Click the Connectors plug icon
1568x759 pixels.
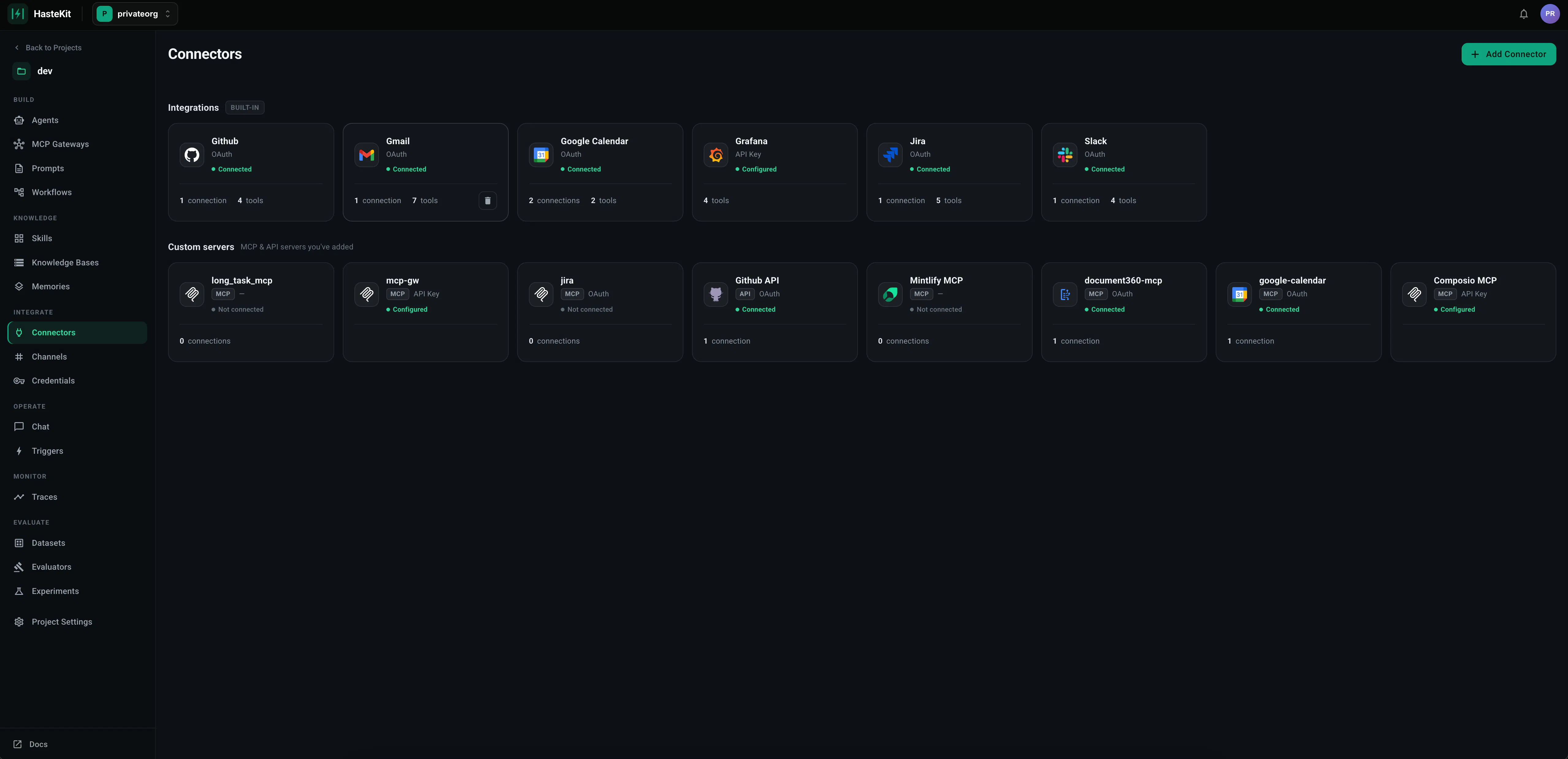click(19, 333)
